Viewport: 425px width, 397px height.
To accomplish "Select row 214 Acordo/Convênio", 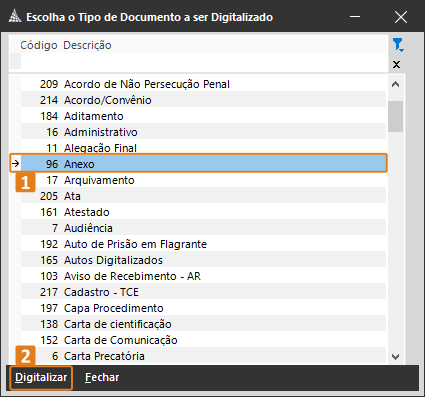I will click(x=203, y=100).
